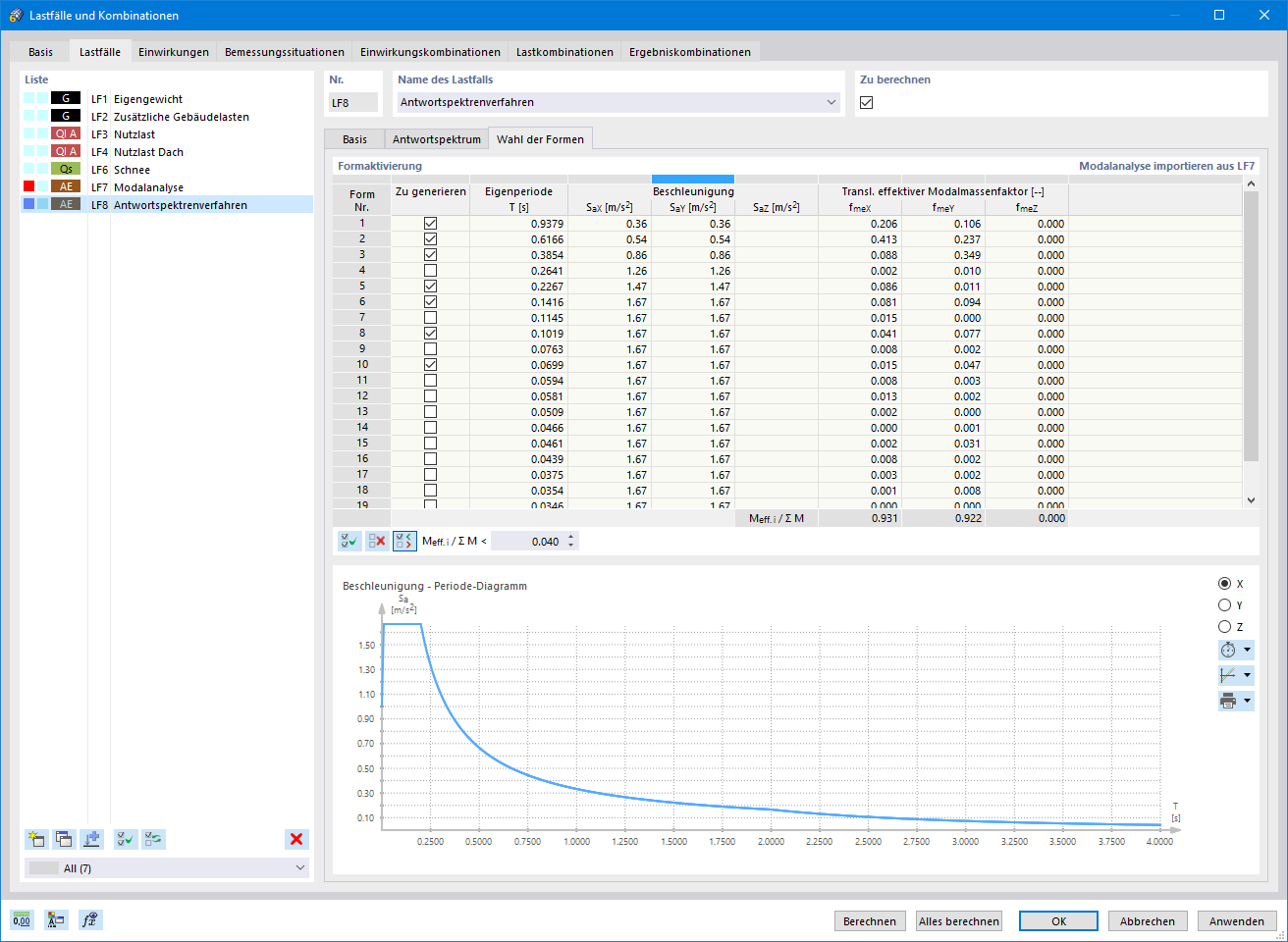Uncheck all modes icon with red X
This screenshot has width=1288, height=942.
(377, 541)
